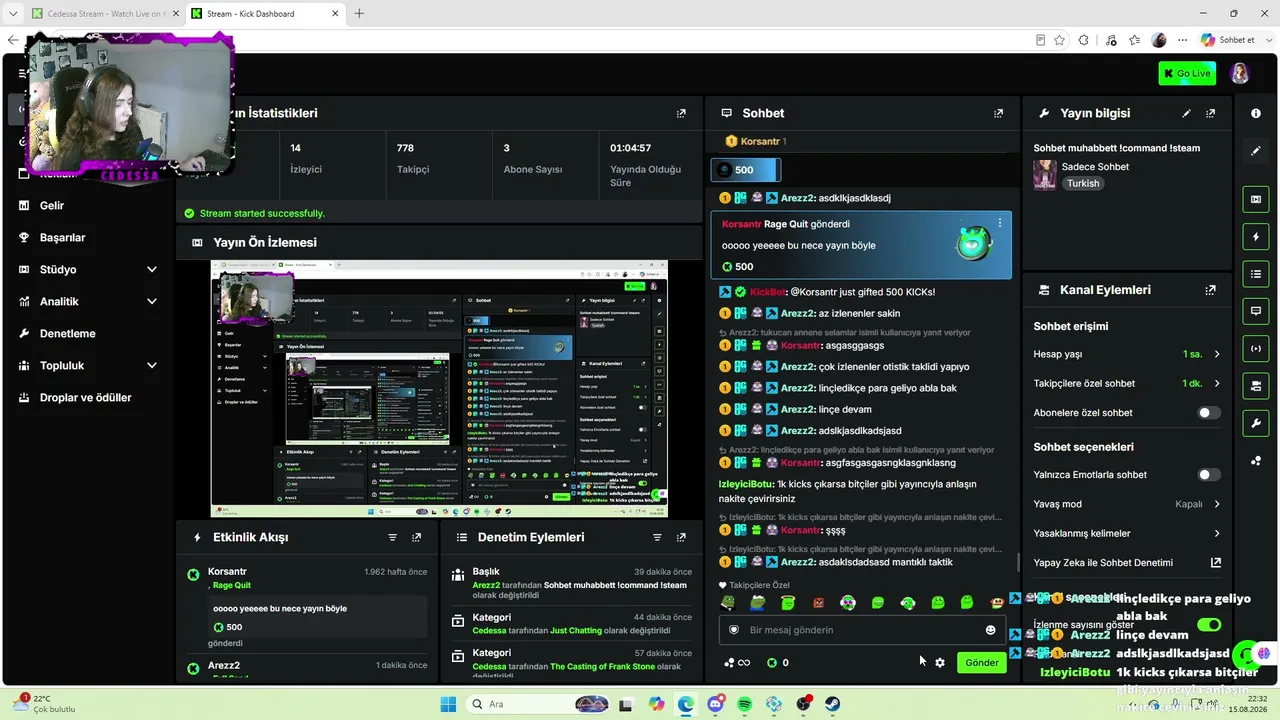
Task: Pop out the Etkinlik Akışı panel
Action: pyautogui.click(x=416, y=537)
